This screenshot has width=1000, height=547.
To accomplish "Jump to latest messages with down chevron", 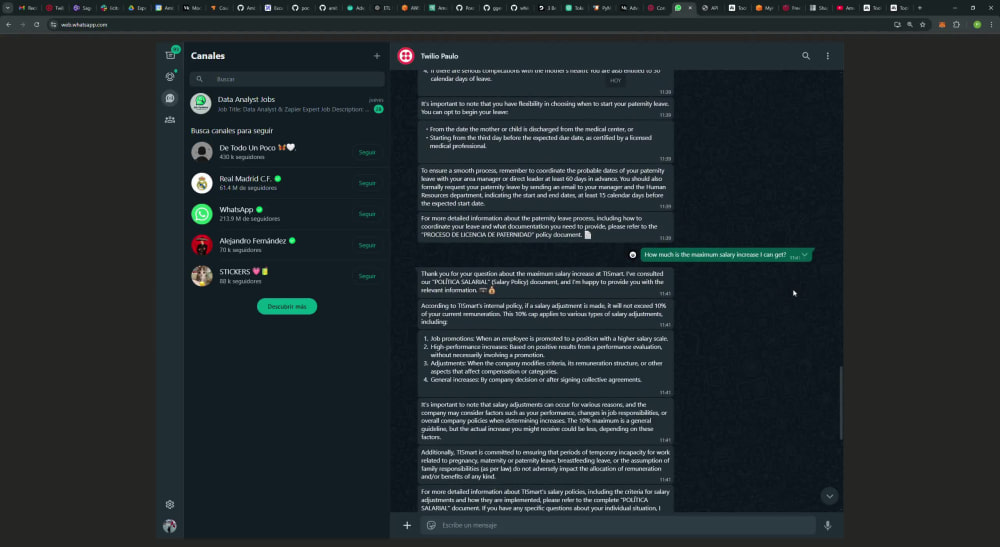I will [x=829, y=496].
